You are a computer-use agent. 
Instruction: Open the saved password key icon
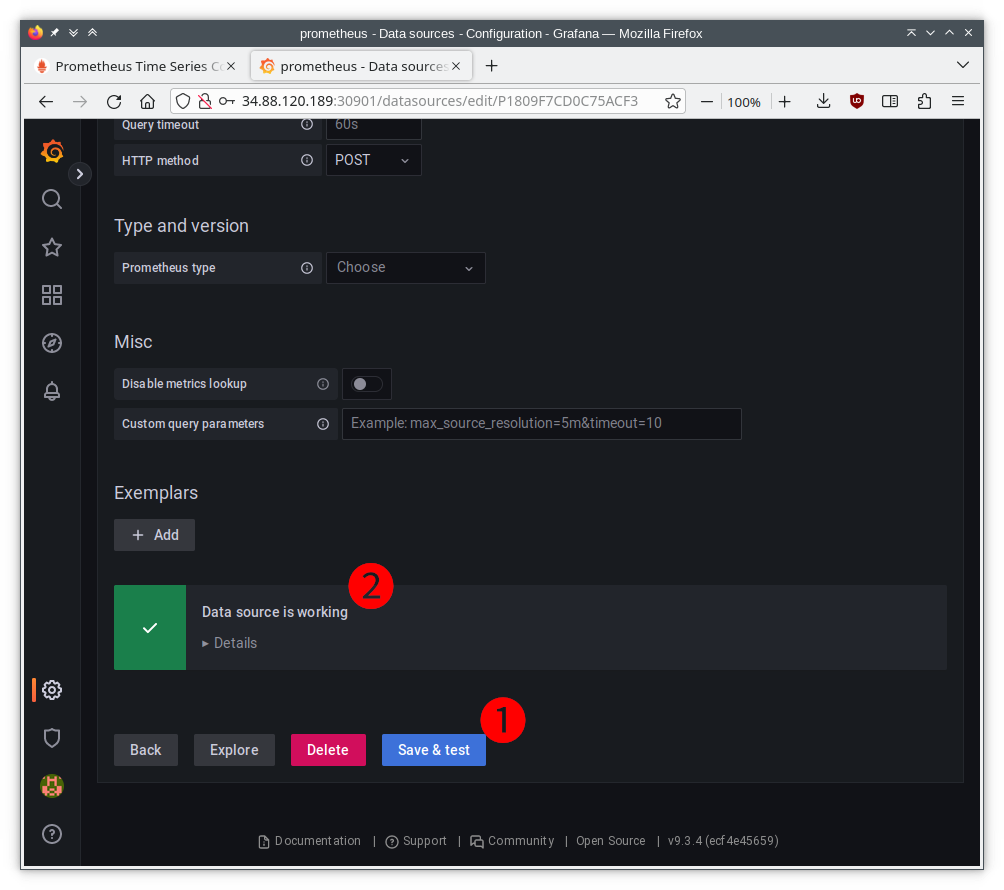click(227, 101)
